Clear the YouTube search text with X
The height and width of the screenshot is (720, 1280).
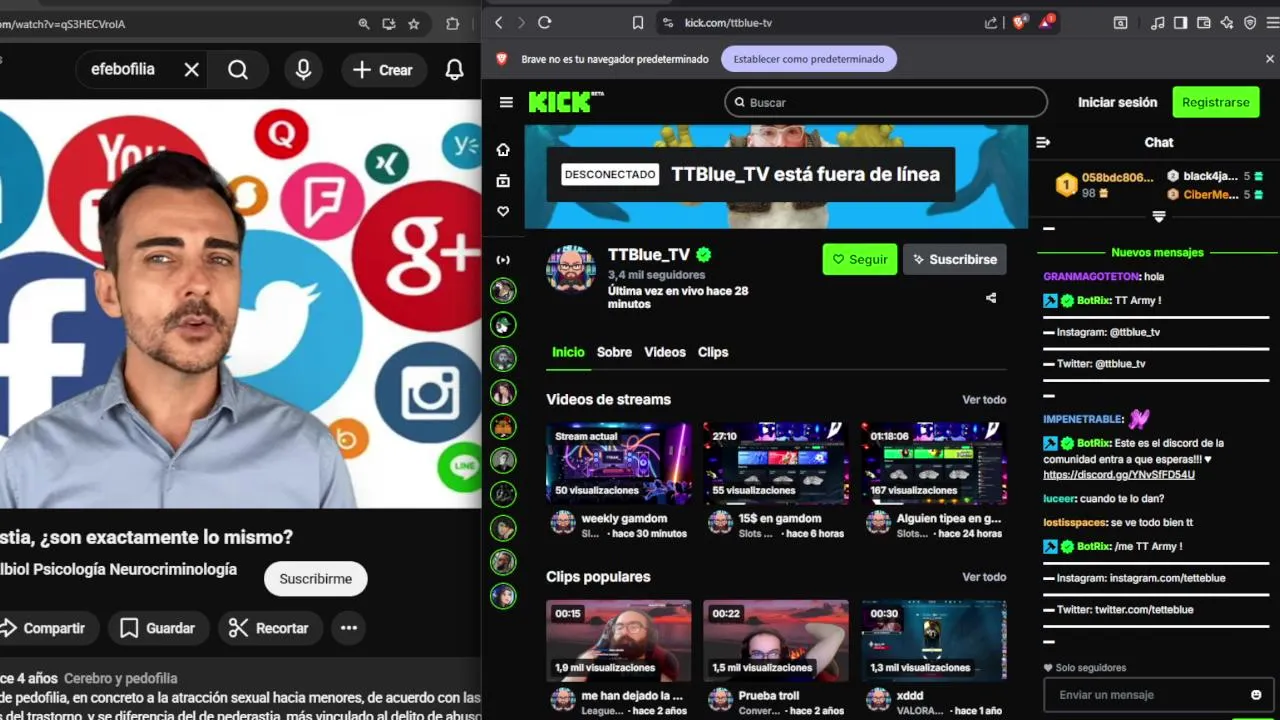coord(192,70)
